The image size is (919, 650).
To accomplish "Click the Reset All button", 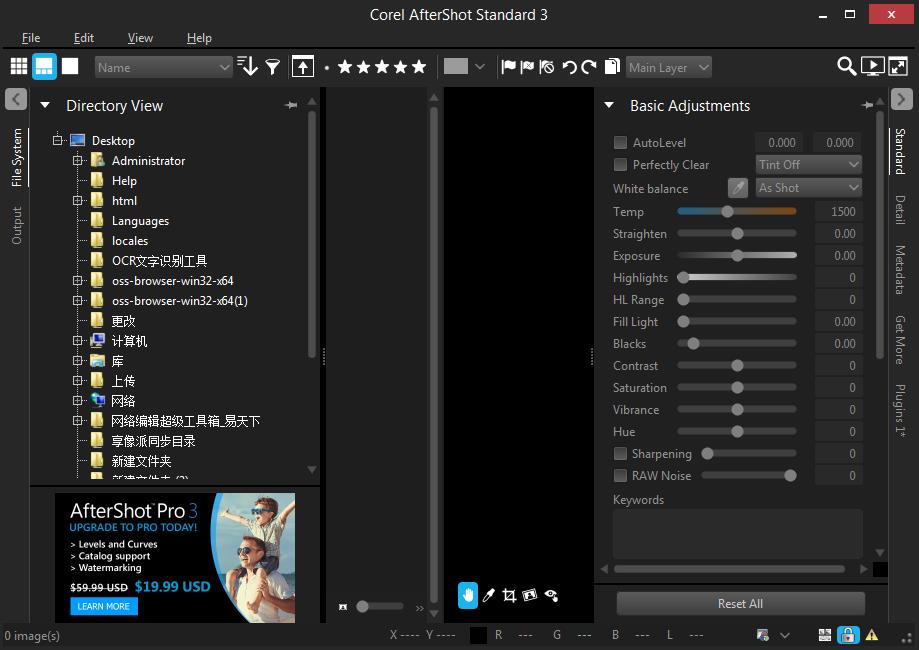I will [740, 604].
